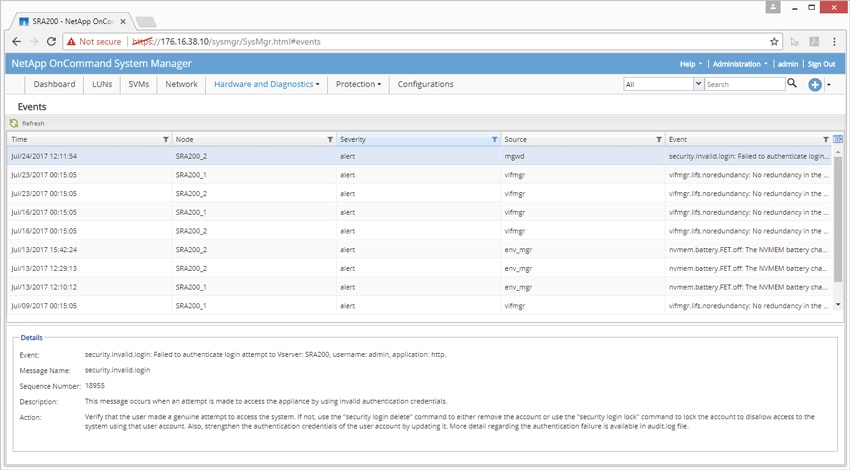This screenshot has height=470, width=850.
Task: Reload the page with the refresh icon
Action: pyautogui.click(x=51, y=42)
